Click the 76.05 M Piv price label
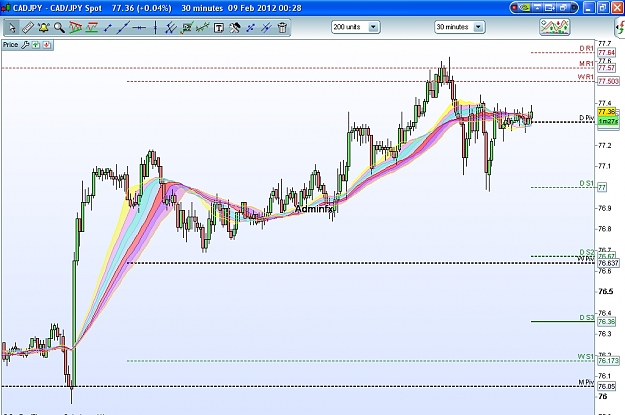Image resolution: width=625 pixels, height=415 pixels. (x=606, y=386)
